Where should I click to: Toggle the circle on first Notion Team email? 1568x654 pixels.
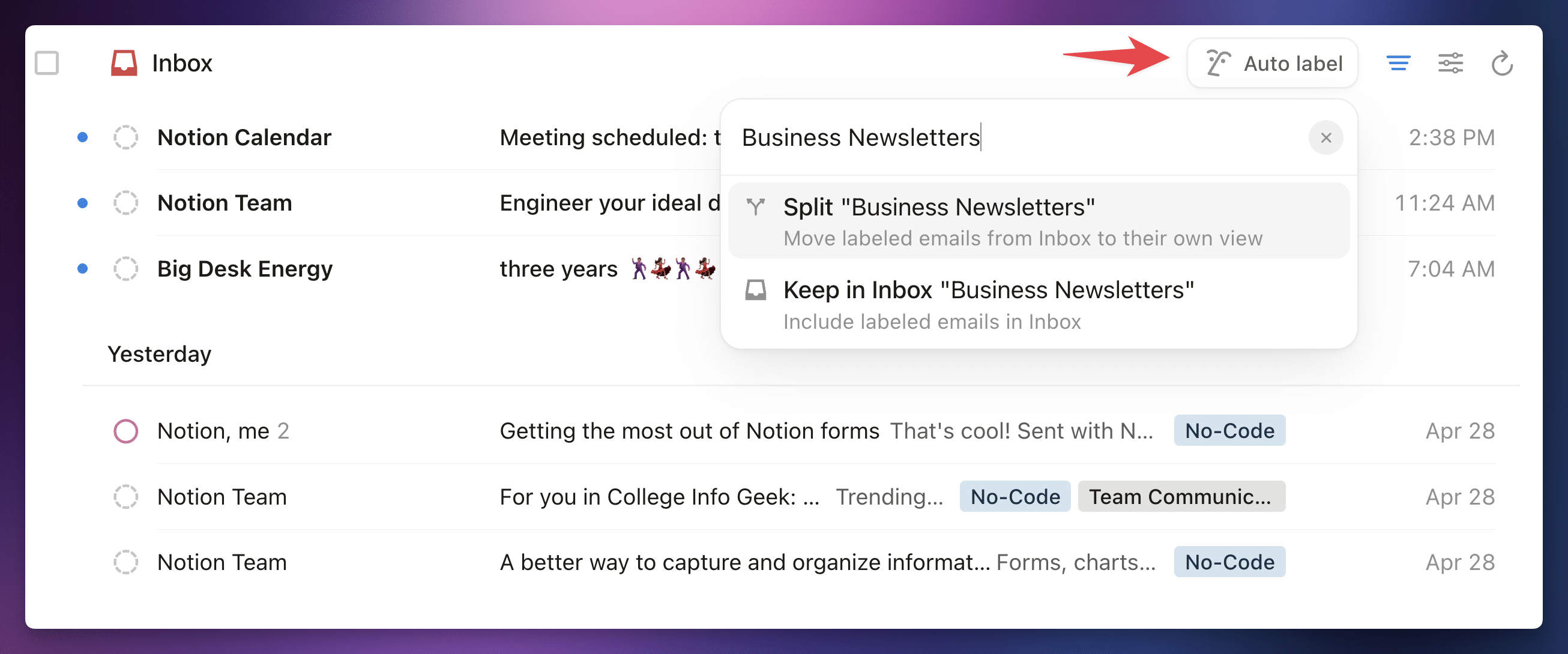126,203
